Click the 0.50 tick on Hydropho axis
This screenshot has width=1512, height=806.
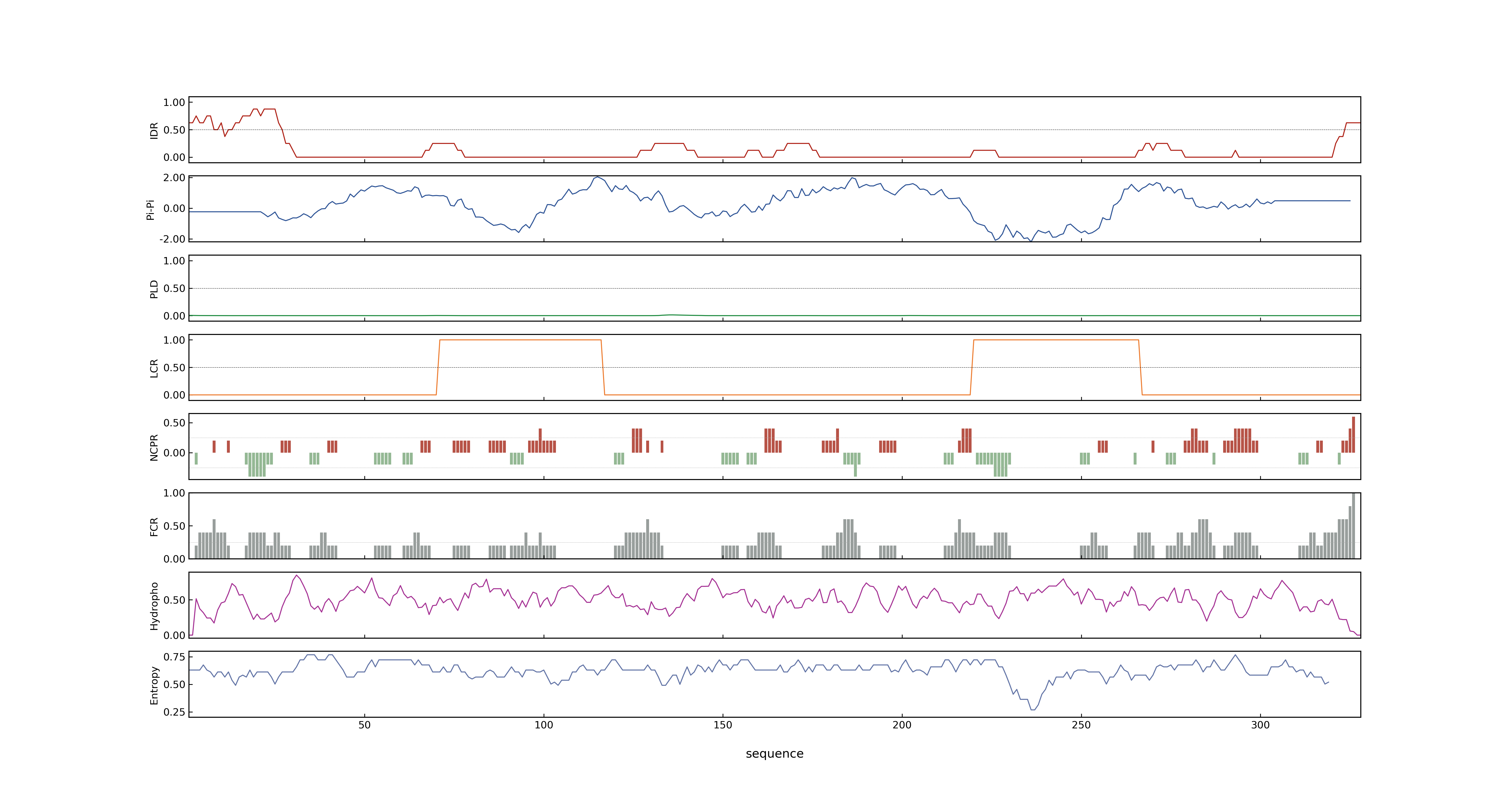pyautogui.click(x=174, y=600)
